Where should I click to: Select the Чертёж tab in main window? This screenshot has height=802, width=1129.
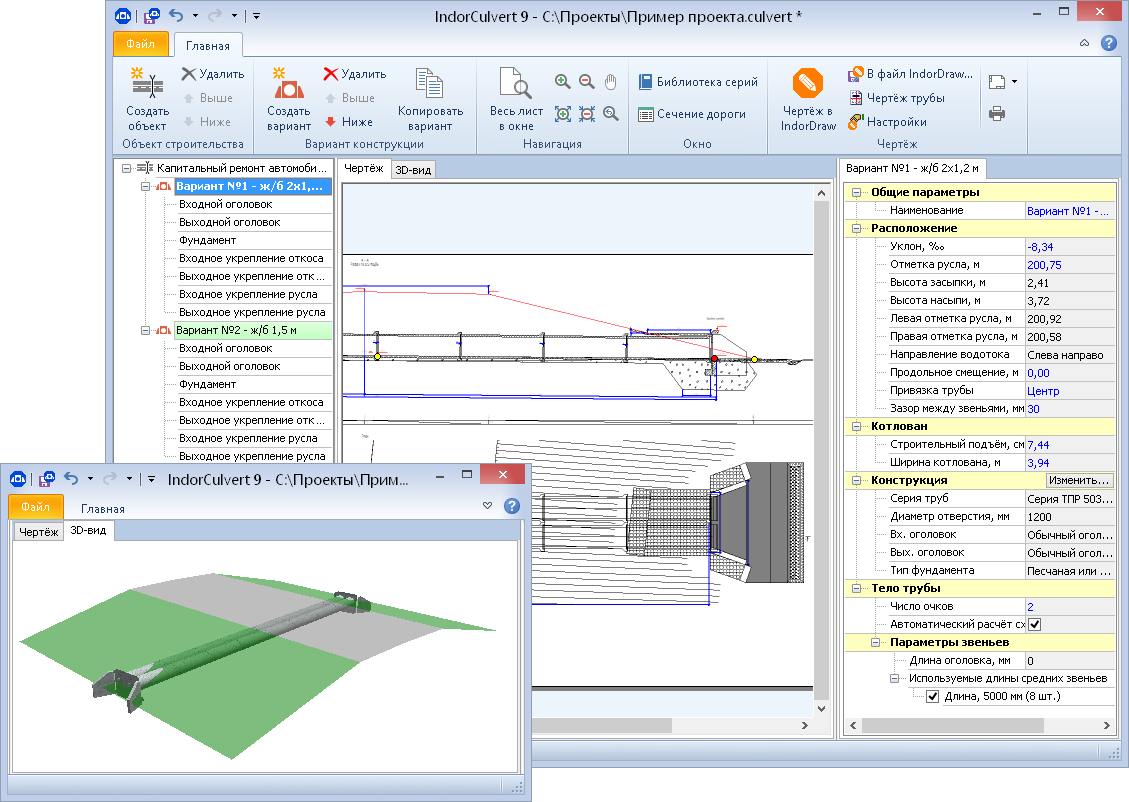click(x=364, y=168)
